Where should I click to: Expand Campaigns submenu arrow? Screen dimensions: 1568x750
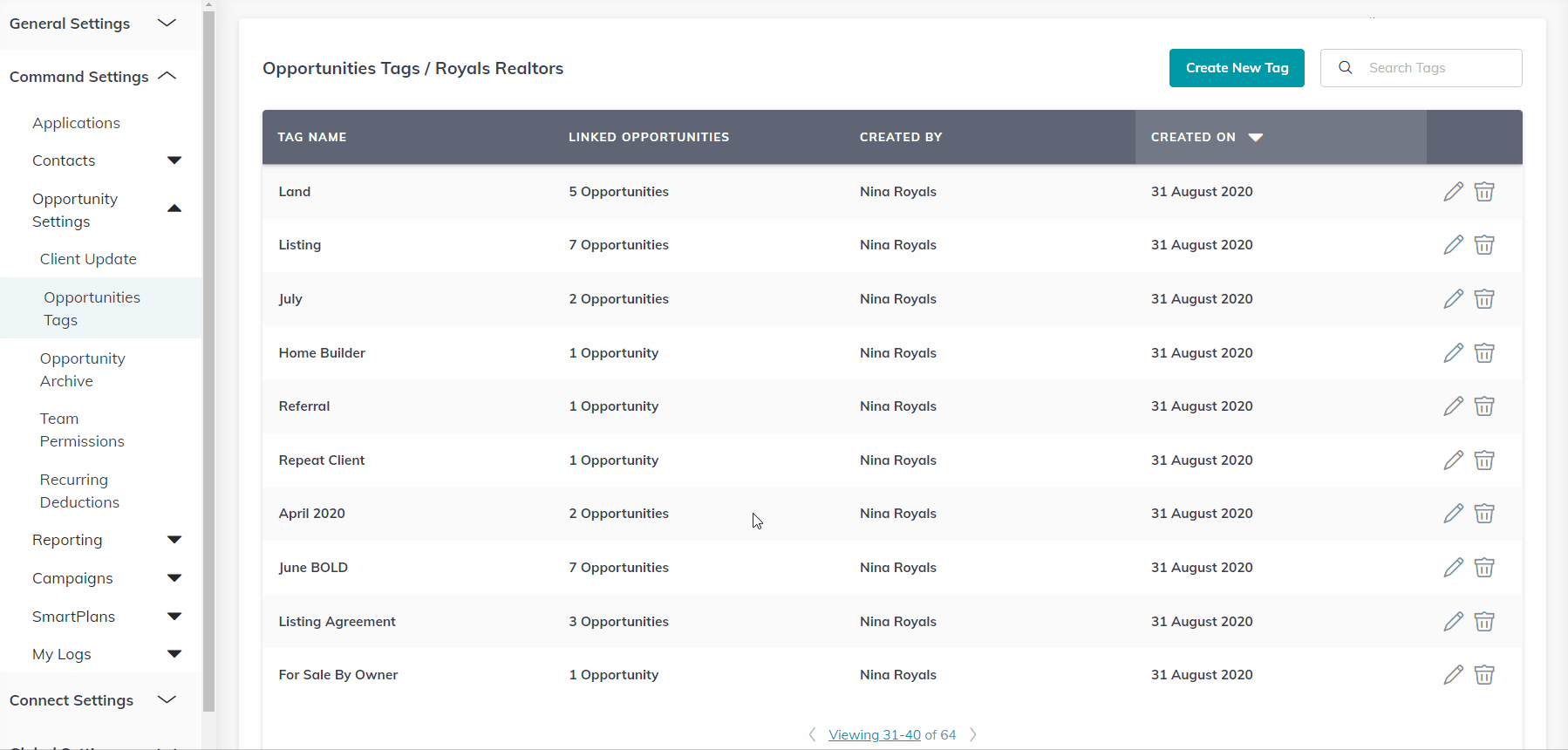pyautogui.click(x=174, y=578)
